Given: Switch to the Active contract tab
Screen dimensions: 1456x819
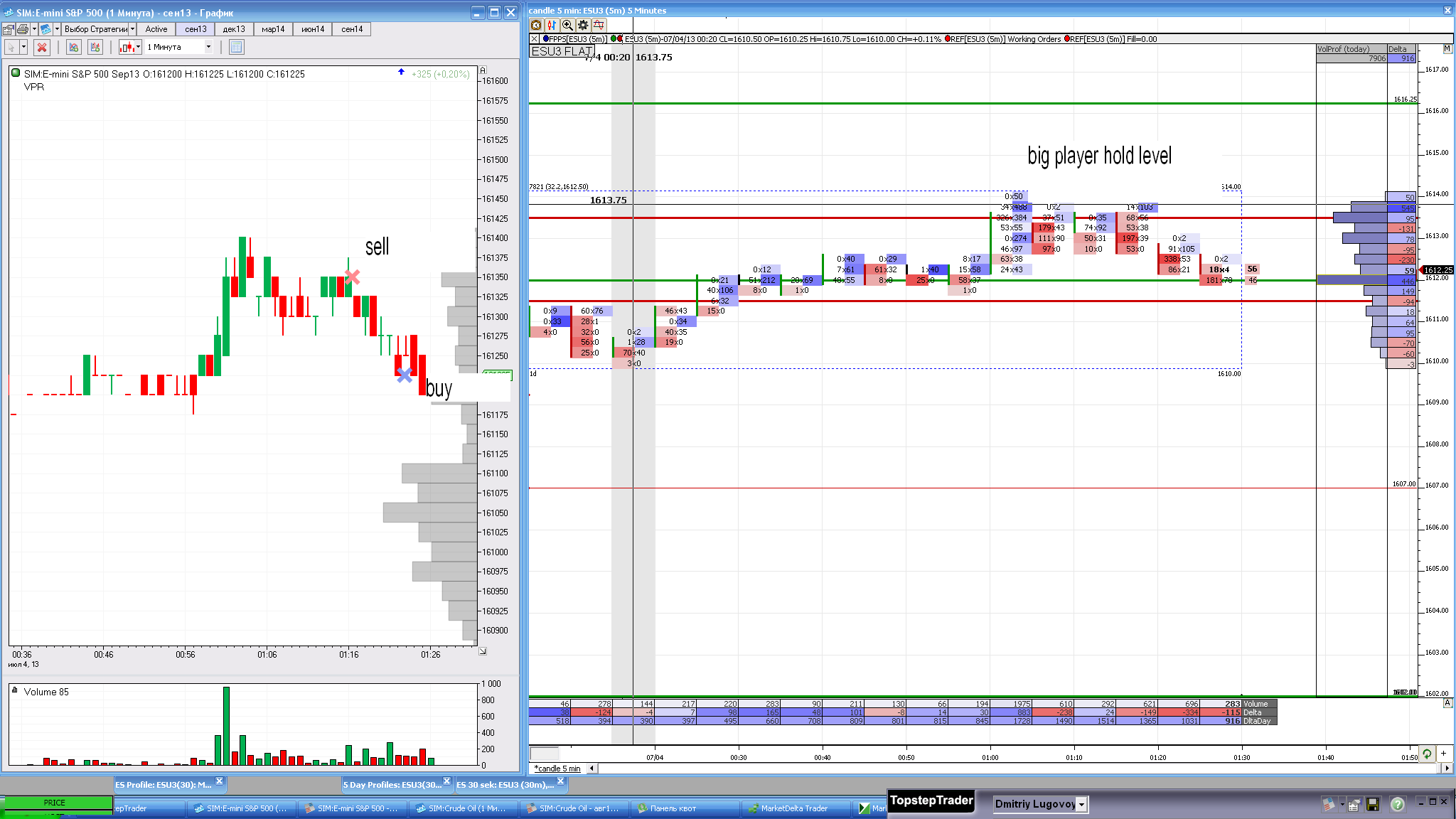Looking at the screenshot, I should [x=156, y=29].
